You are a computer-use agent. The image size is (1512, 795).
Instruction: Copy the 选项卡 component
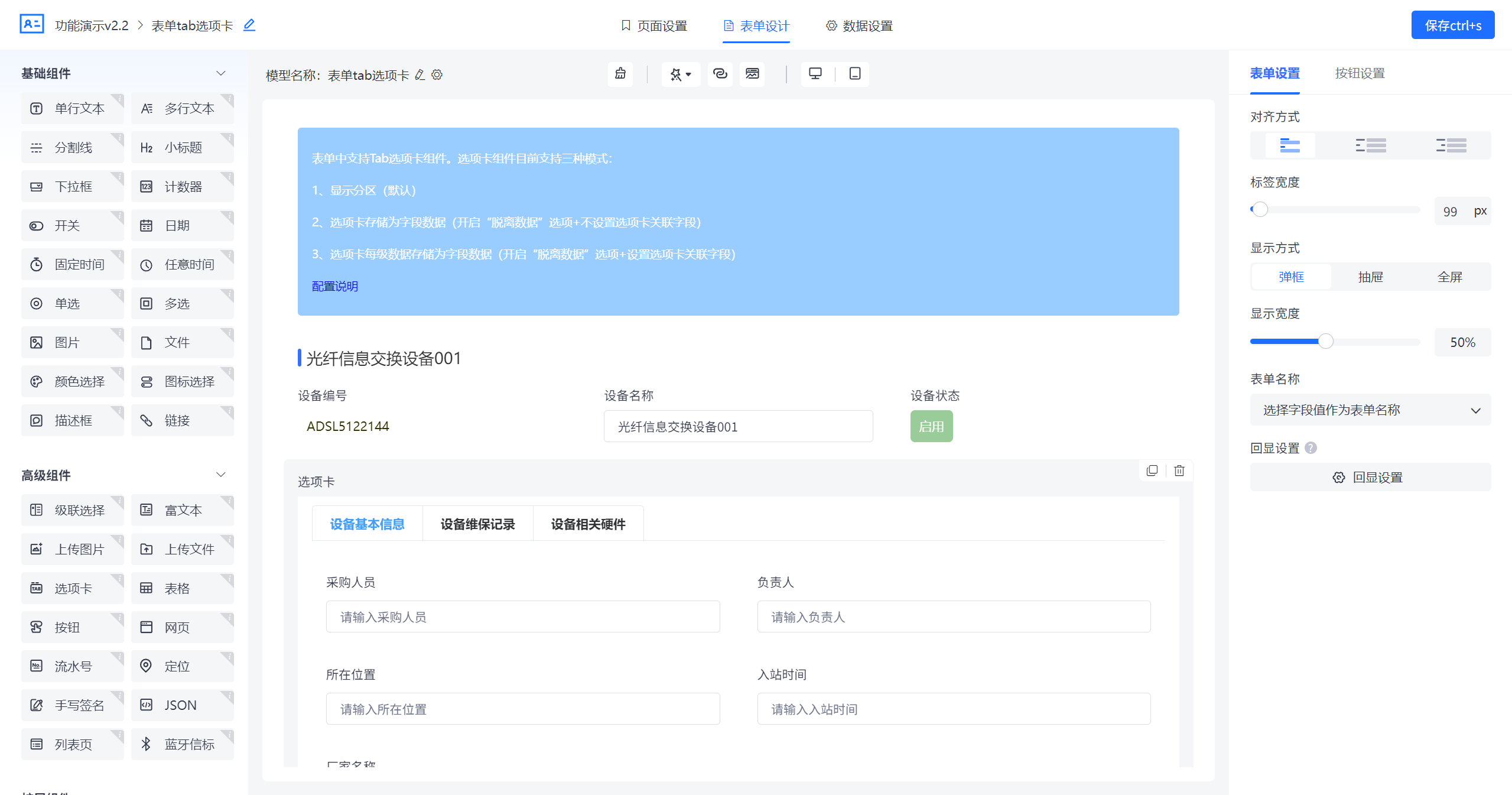pos(1152,470)
